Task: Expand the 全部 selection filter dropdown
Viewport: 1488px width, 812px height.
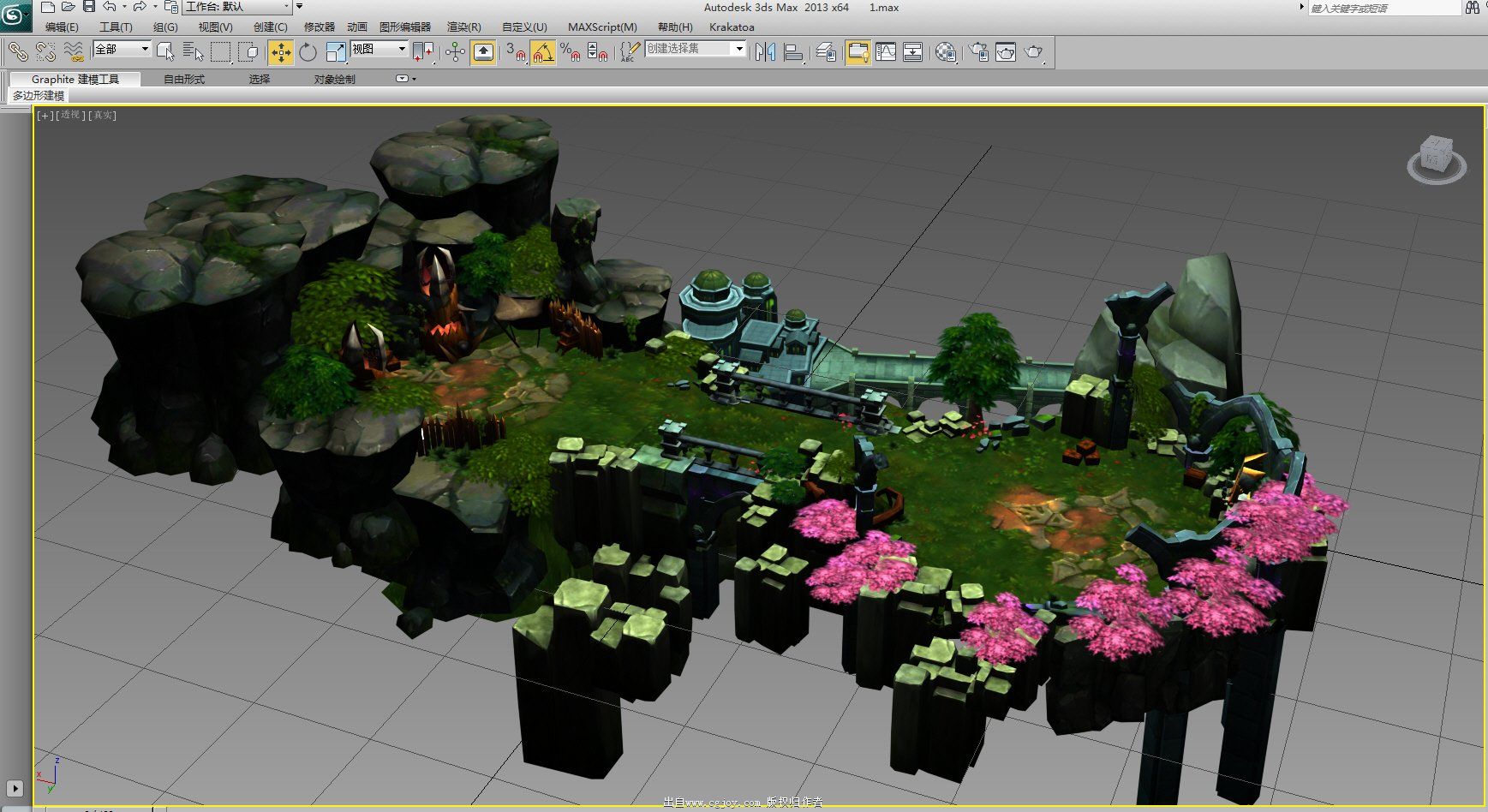Action: 144,49
